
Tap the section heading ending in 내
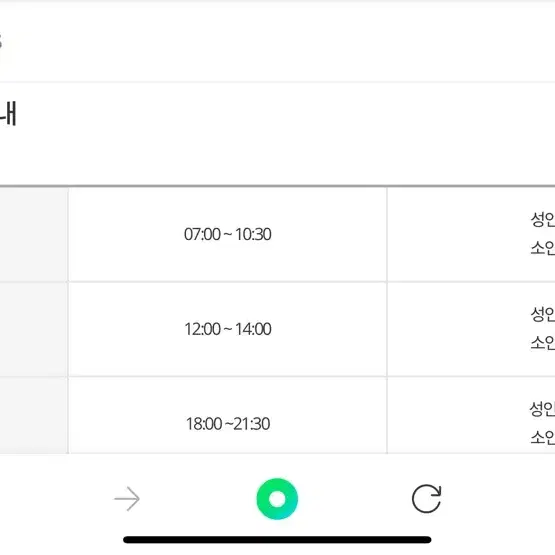pyautogui.click(x=8, y=113)
